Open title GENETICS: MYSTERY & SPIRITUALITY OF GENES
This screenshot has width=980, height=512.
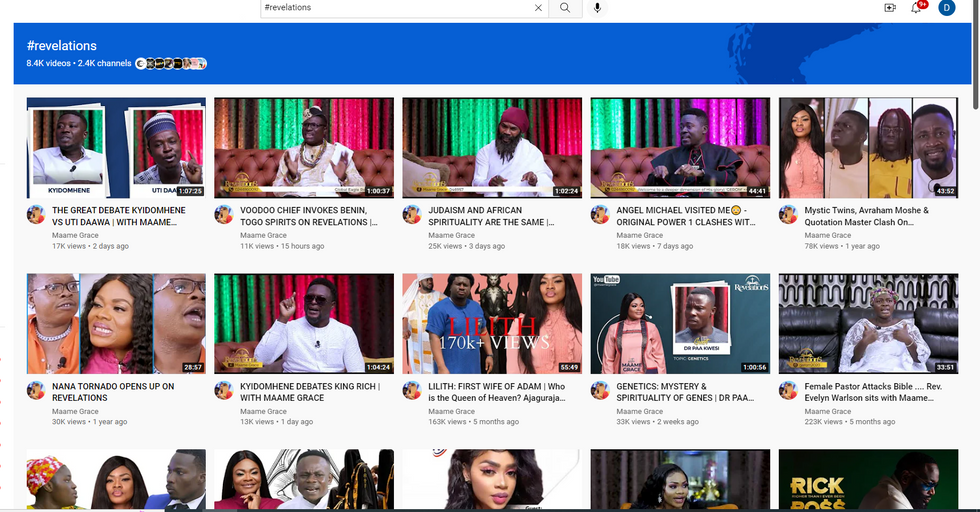pos(685,392)
